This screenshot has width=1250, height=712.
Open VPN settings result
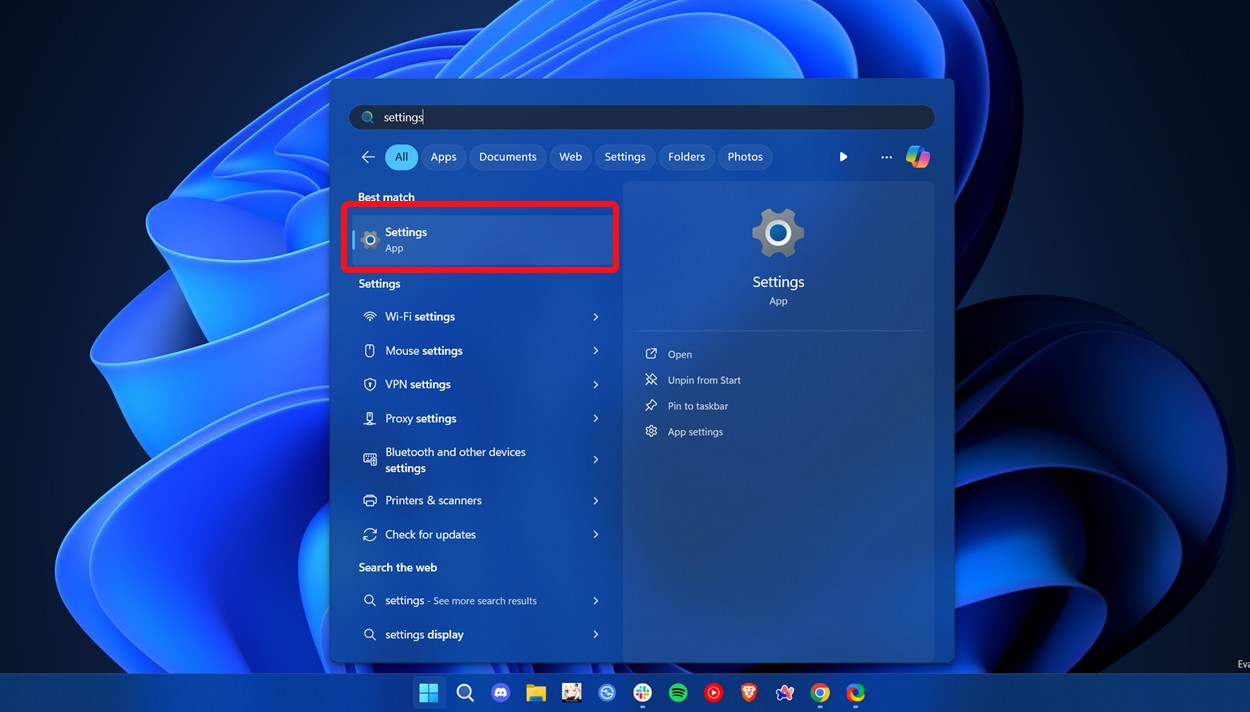[481, 385]
